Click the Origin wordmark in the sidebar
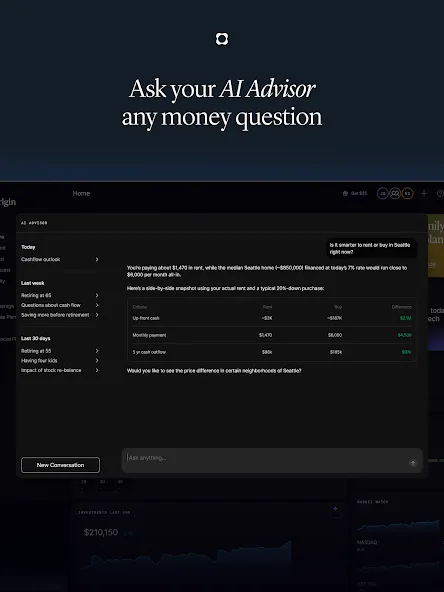Screen dimensions: 444x592 [x=8, y=202]
